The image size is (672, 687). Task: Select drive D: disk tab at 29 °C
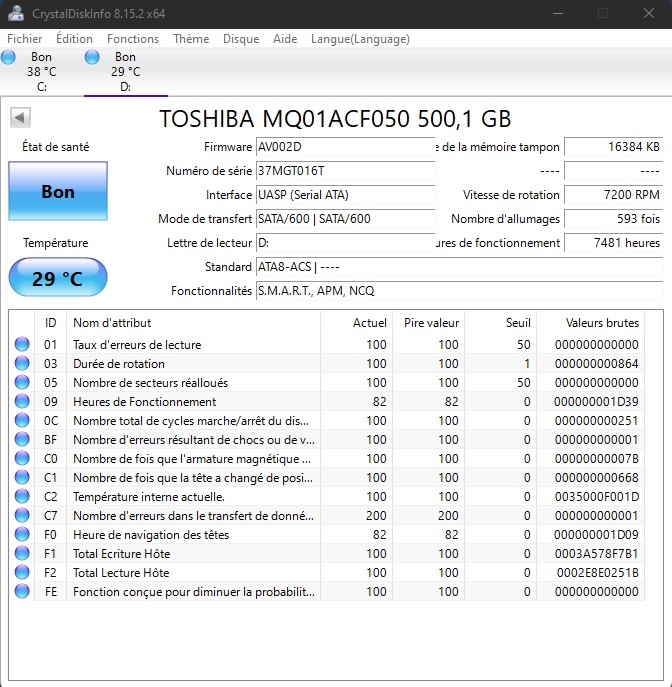tap(125, 71)
